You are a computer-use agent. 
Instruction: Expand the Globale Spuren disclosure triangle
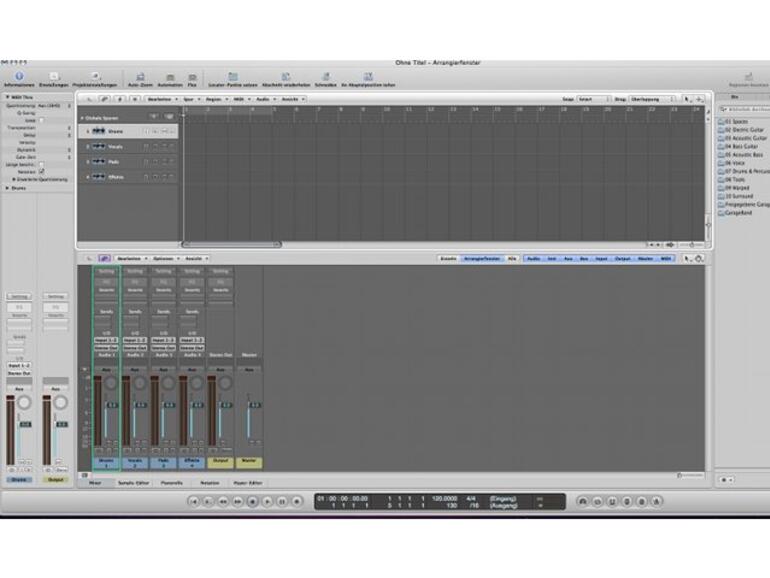[x=83, y=117]
